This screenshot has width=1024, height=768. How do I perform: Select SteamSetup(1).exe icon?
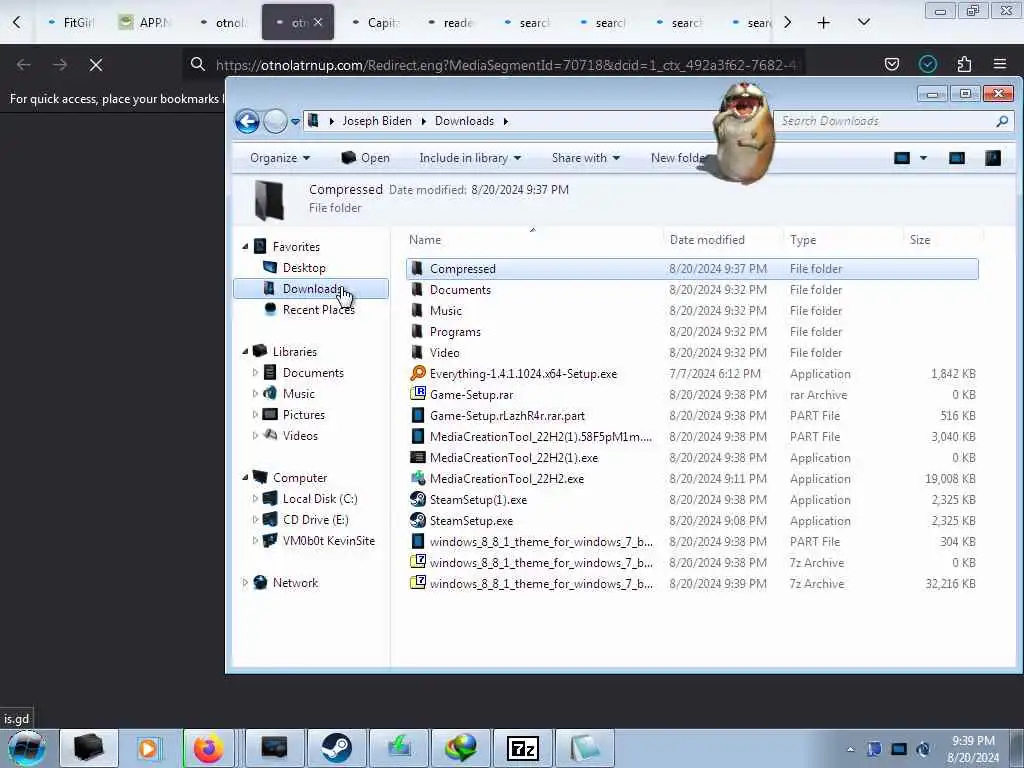[x=417, y=500]
